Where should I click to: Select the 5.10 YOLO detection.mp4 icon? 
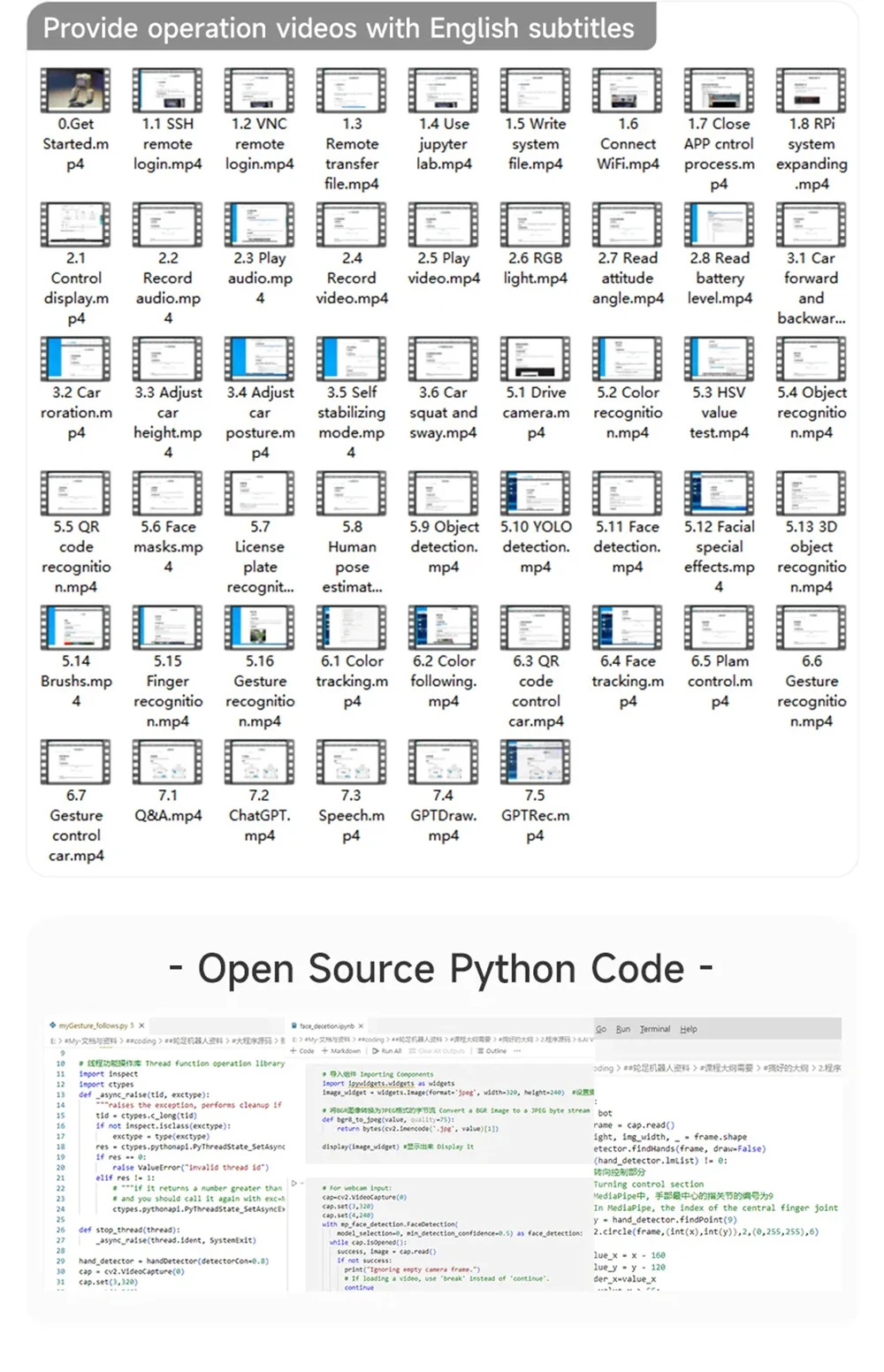point(536,493)
